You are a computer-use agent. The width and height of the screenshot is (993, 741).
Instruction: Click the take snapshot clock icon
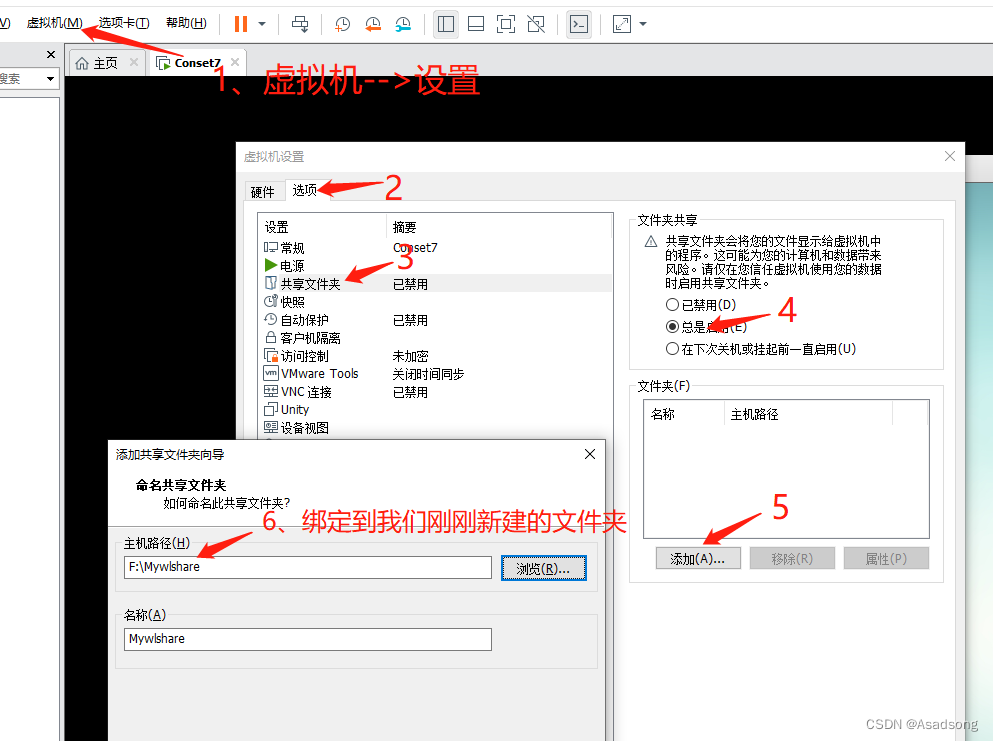(343, 23)
